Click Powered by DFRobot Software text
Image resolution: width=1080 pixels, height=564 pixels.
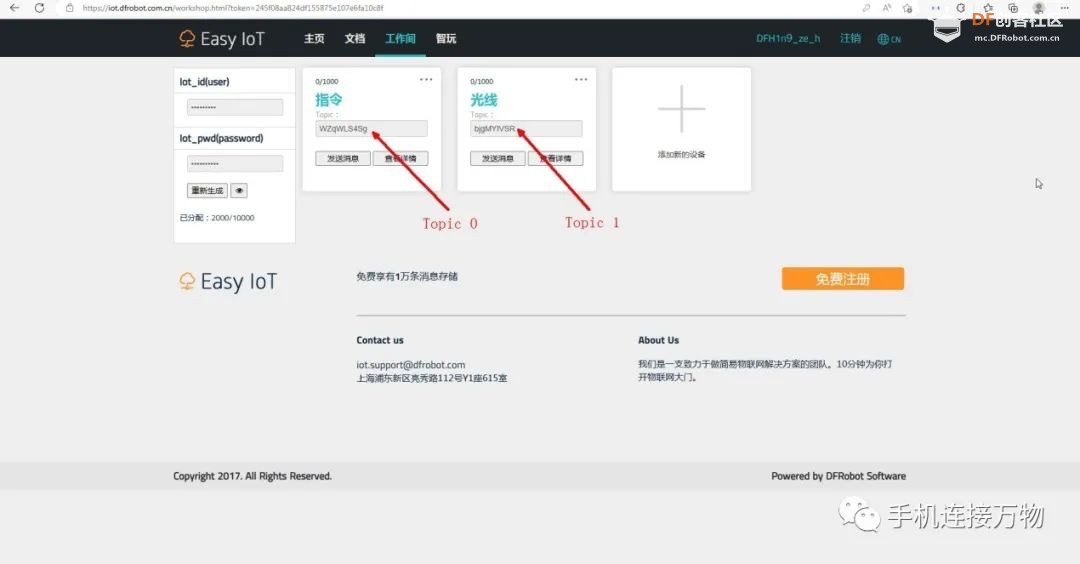(838, 476)
